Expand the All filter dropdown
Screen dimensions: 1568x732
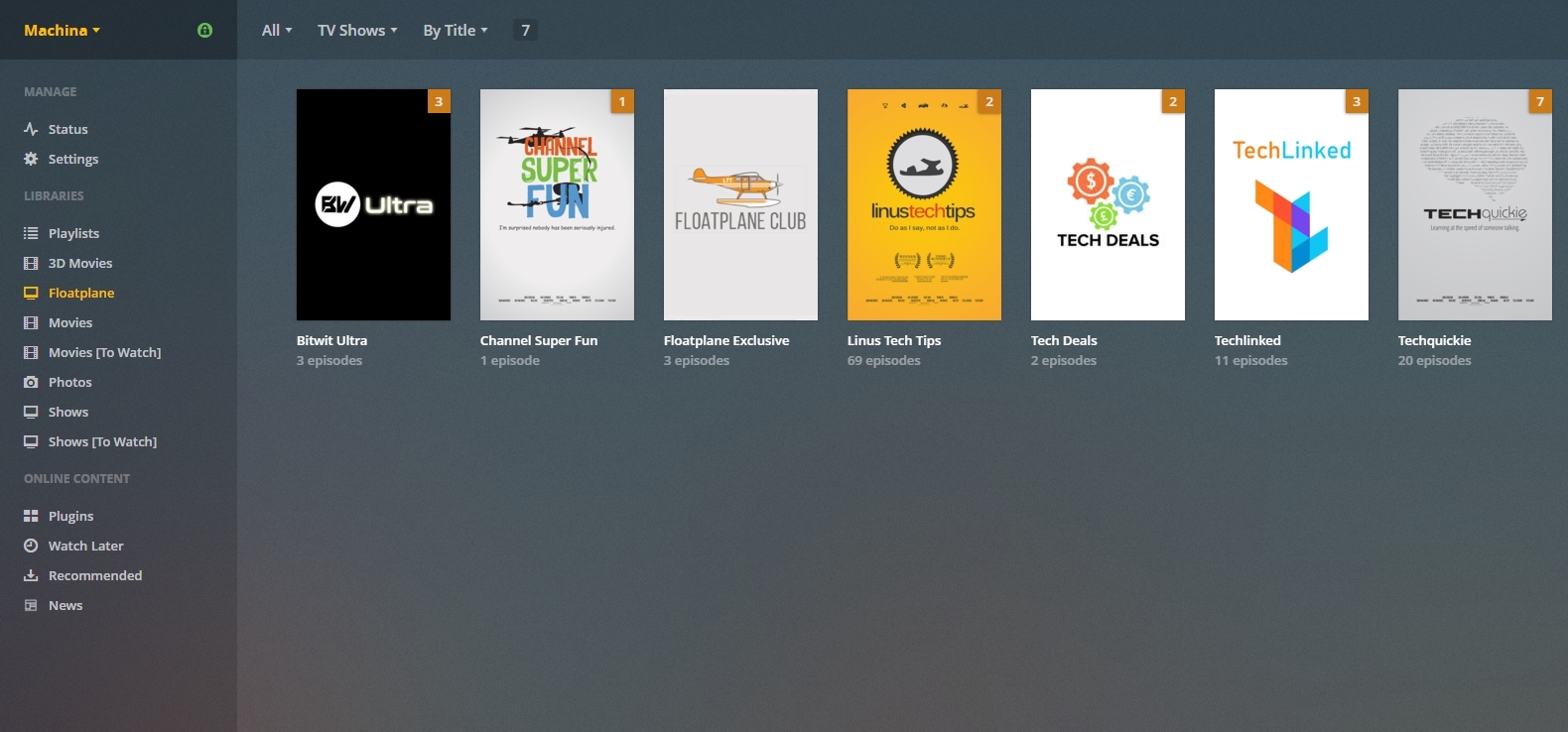(277, 31)
